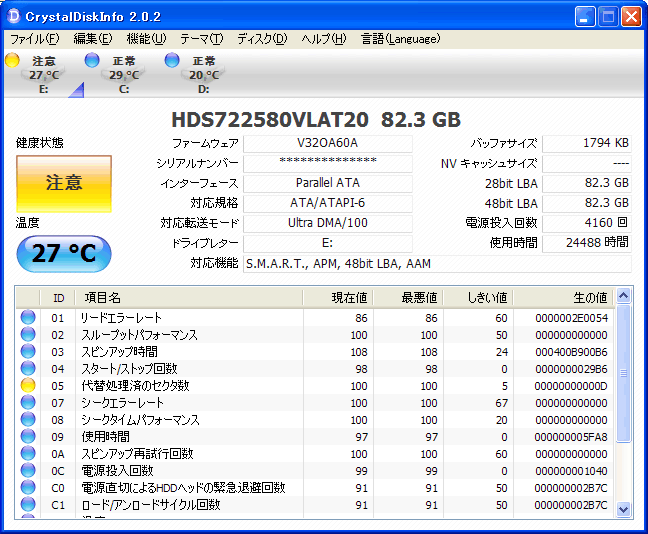Click status icon for 09 使用時間 row
This screenshot has height=534, width=648.
pos(28,436)
